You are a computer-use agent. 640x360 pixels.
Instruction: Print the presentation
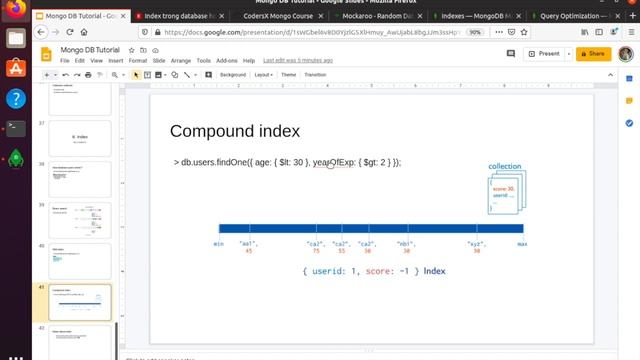point(88,75)
